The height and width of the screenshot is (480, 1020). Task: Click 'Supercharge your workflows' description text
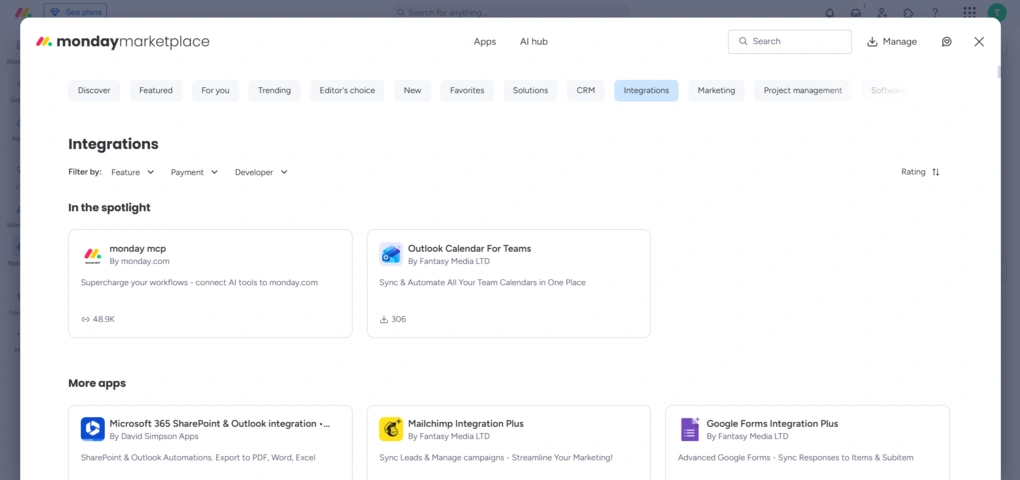click(x=199, y=283)
